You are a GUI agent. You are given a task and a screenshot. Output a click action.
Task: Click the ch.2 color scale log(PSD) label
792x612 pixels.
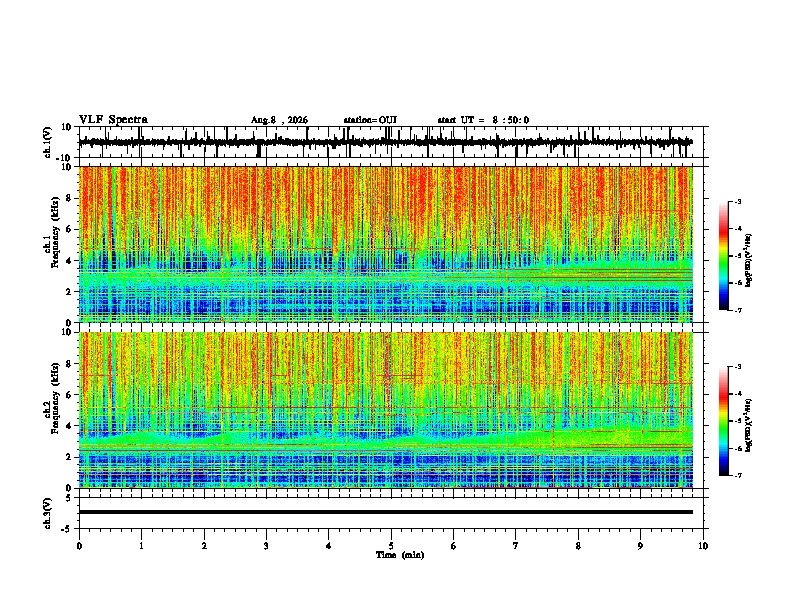(749, 425)
